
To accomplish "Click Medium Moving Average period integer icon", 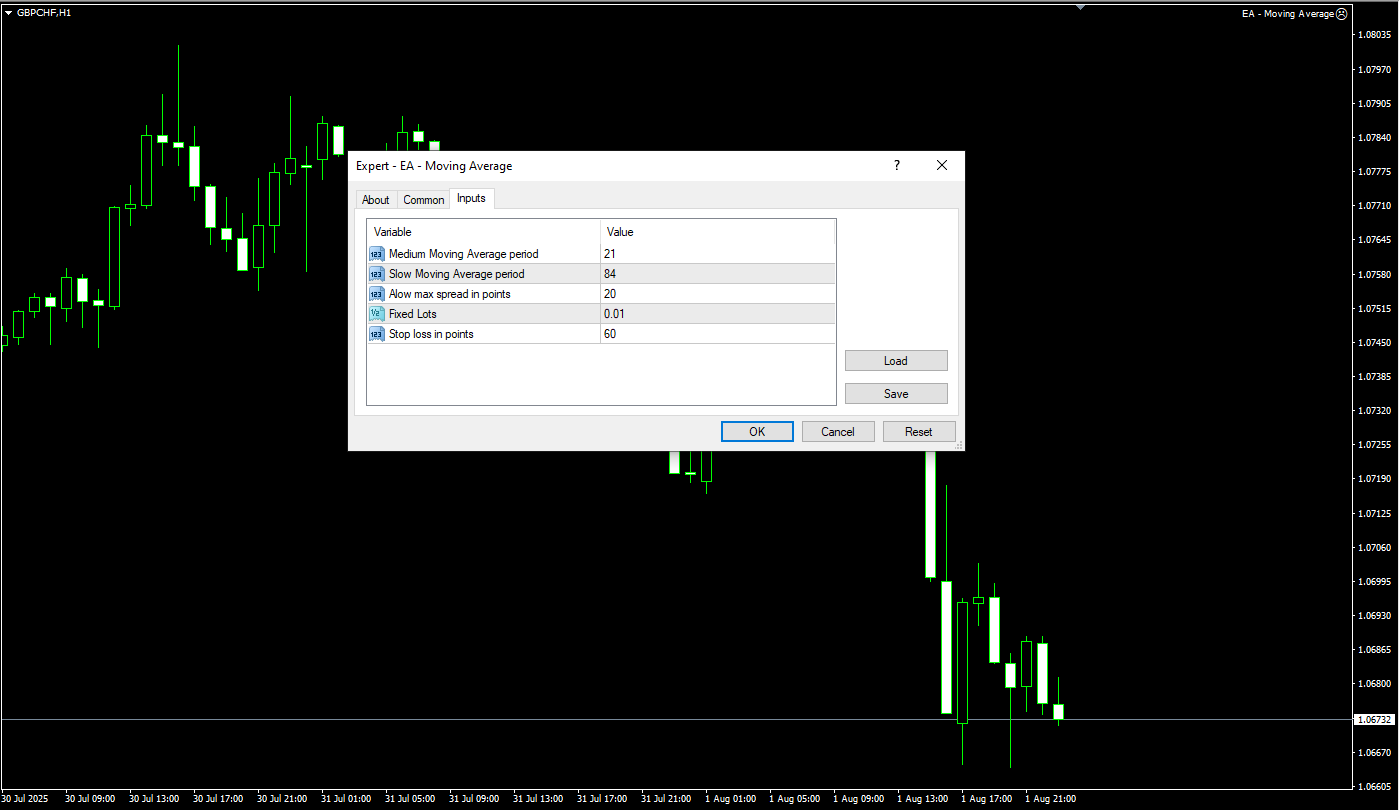I will [x=377, y=254].
